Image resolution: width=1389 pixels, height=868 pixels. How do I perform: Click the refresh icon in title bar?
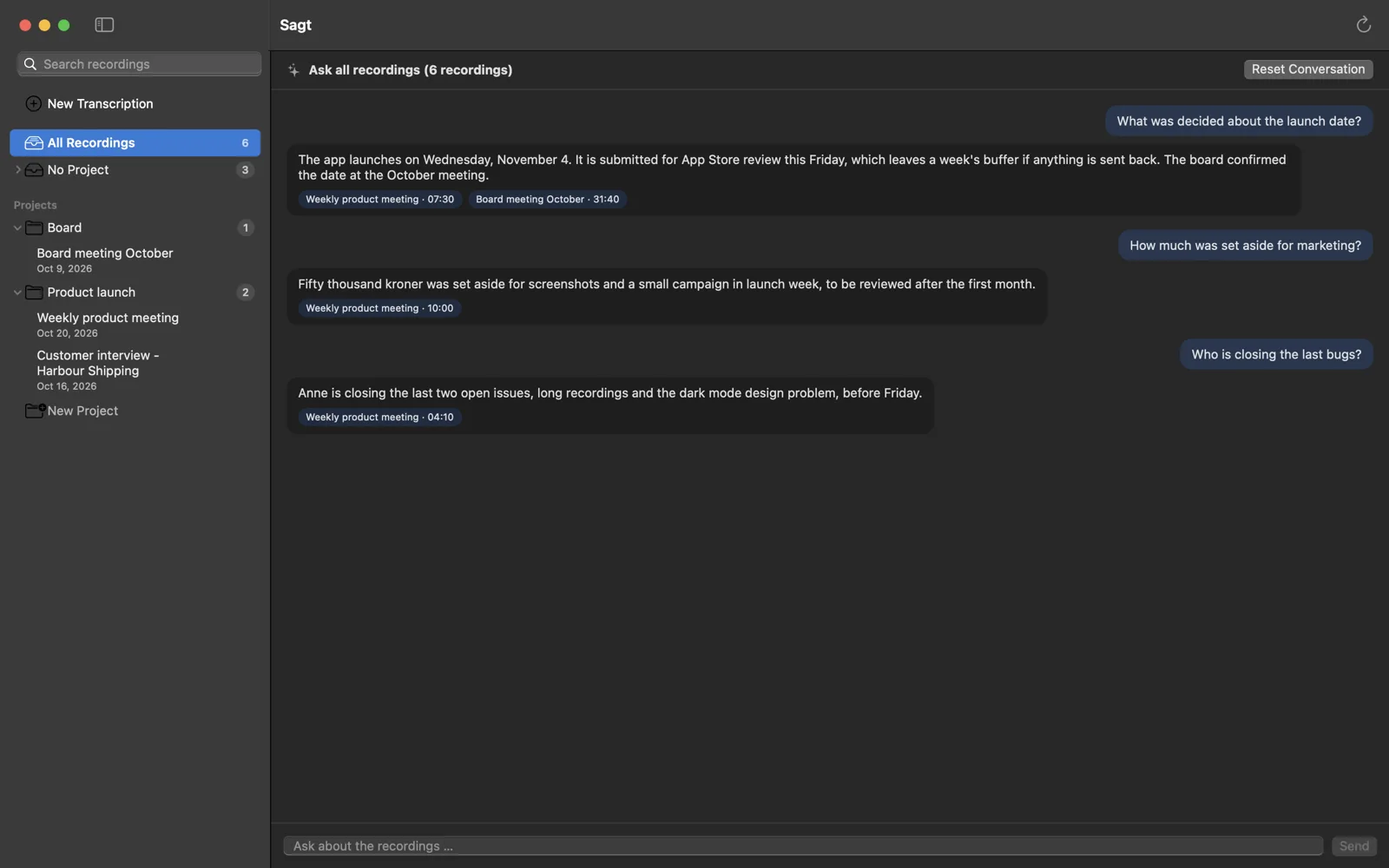1363,25
